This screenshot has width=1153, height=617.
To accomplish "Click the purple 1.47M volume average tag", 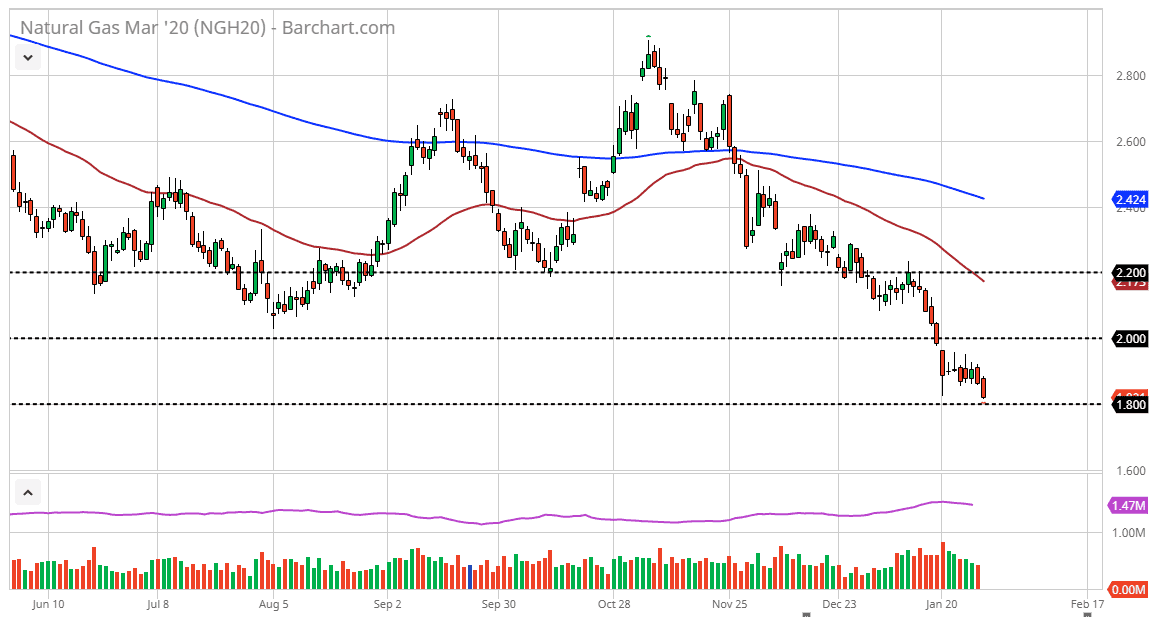I will click(x=1127, y=505).
